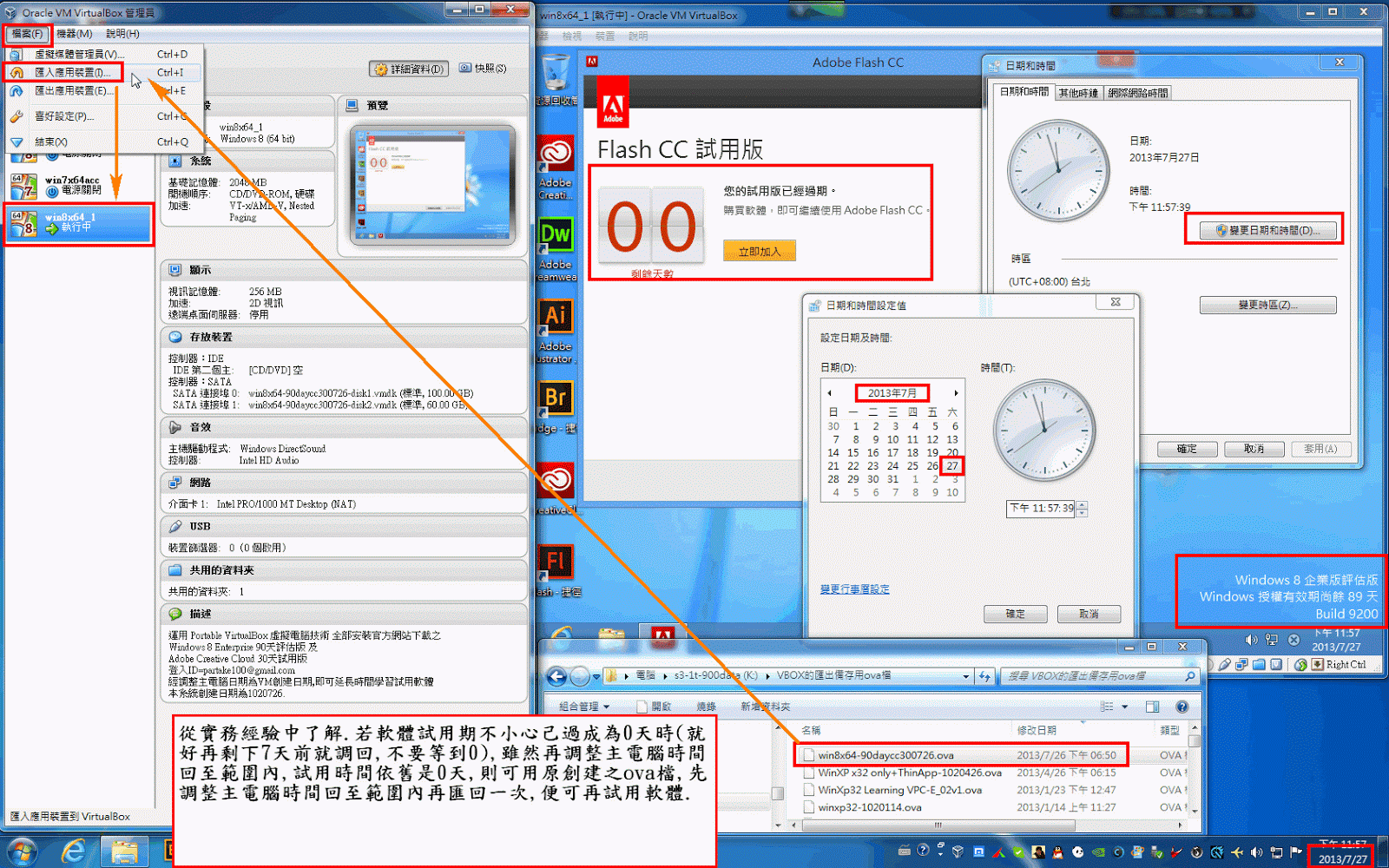Click the 描述 description section icon
The image size is (1389, 868).
pos(175,614)
